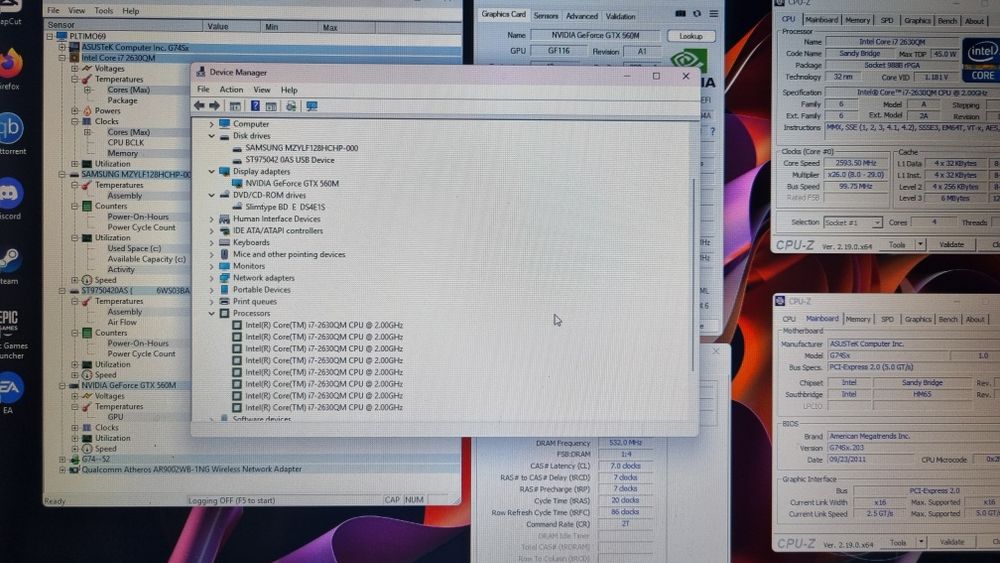
Task: Select the CPU BCLK row in HWMonitor
Action: click(x=126, y=143)
